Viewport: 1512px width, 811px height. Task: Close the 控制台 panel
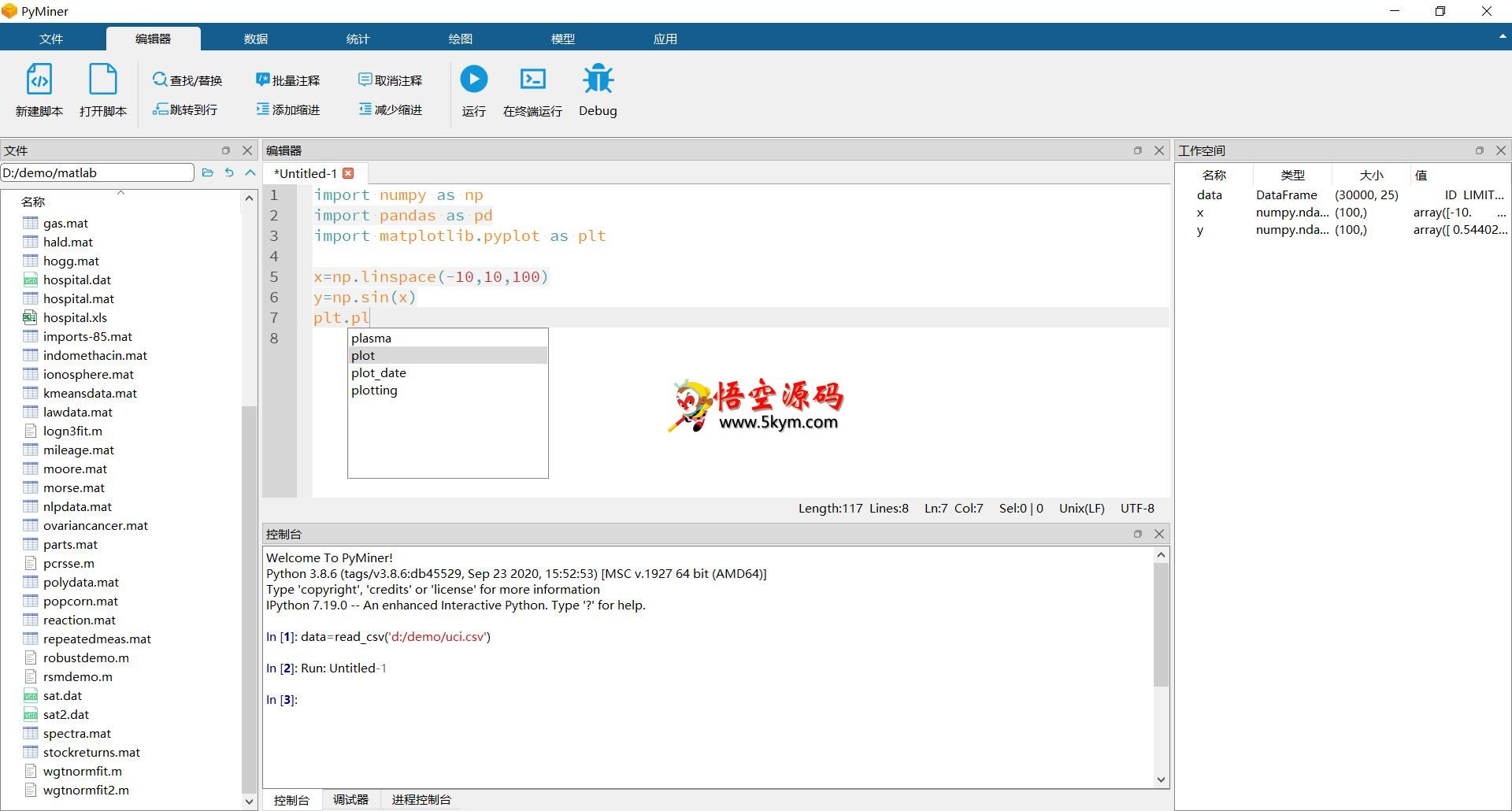[x=1159, y=534]
